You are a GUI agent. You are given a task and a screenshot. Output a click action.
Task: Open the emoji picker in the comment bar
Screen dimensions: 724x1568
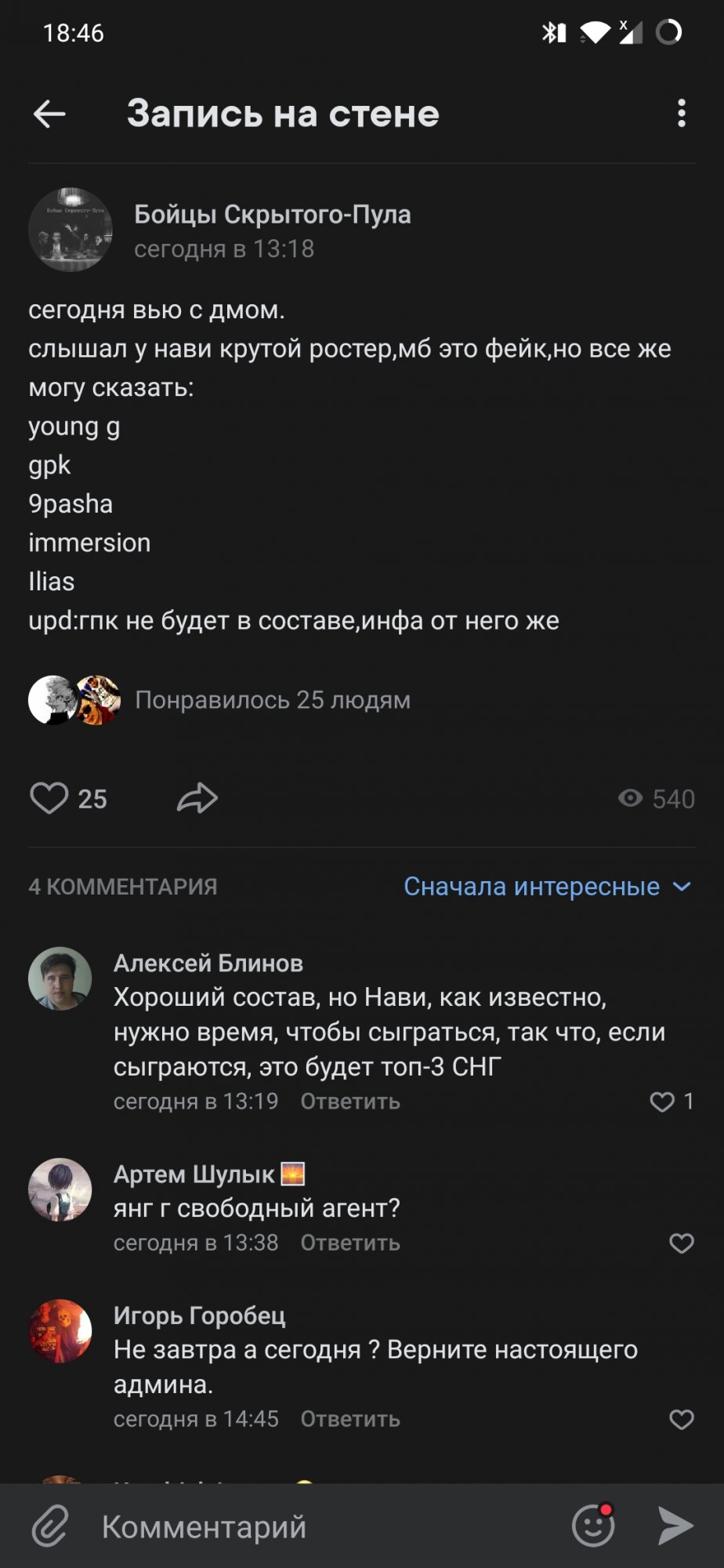pyautogui.click(x=593, y=1526)
